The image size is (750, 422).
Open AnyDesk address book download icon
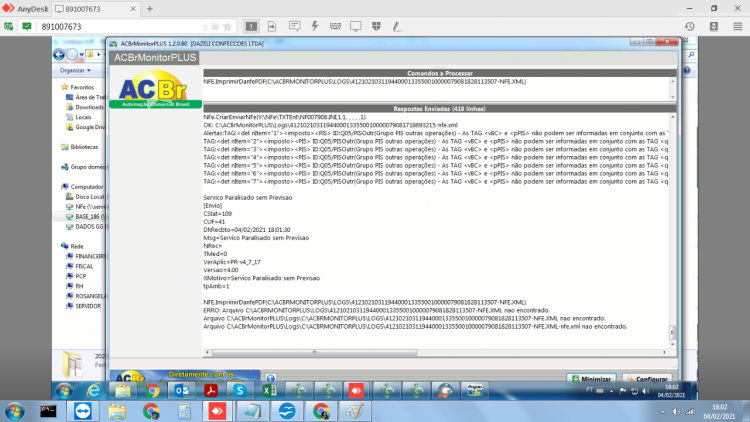tap(714, 26)
